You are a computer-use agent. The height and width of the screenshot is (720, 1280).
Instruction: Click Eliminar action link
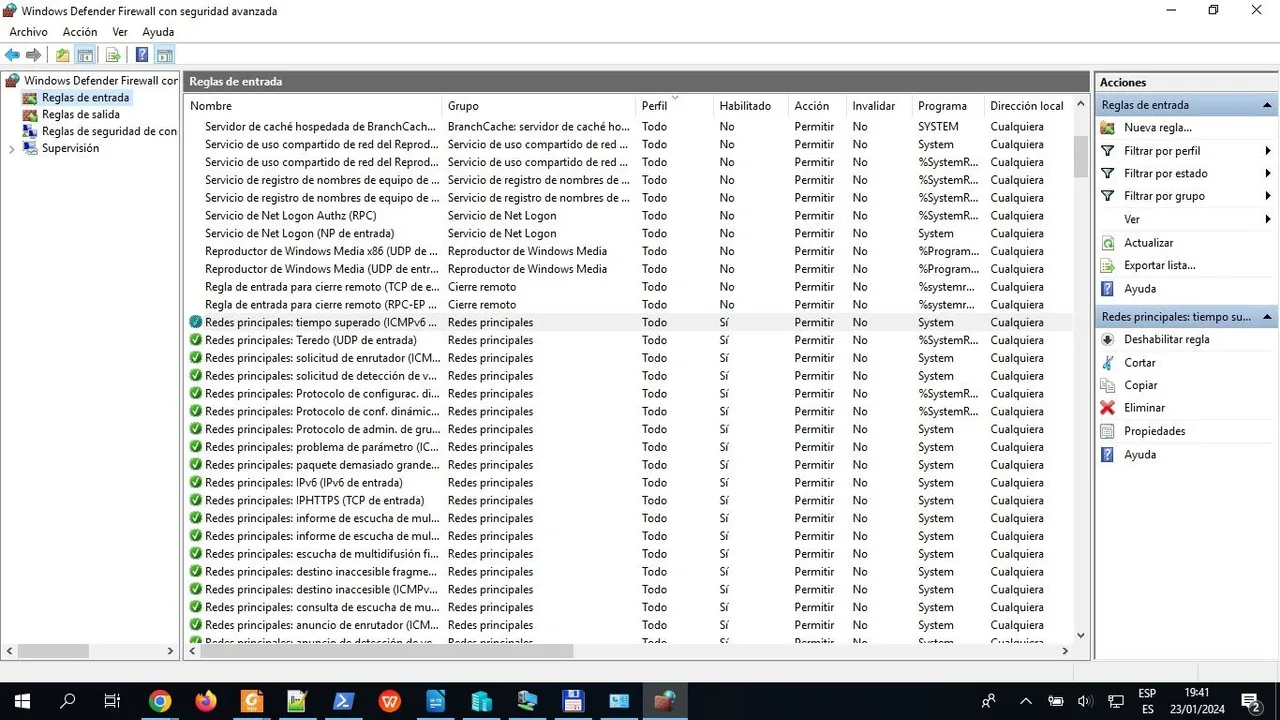point(1144,408)
